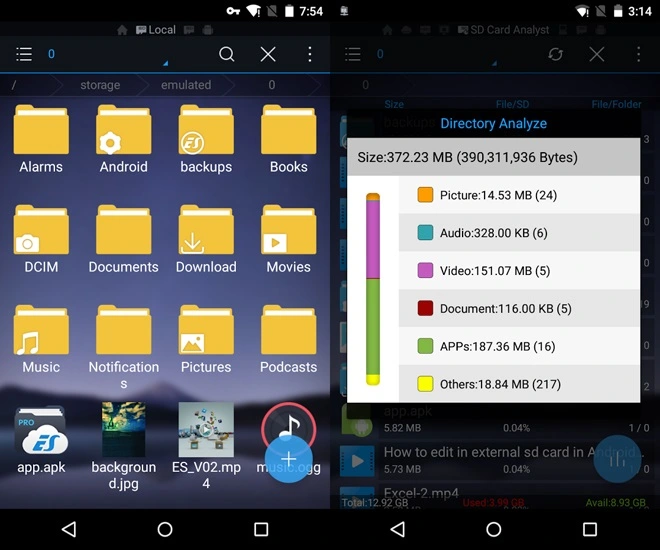Image resolution: width=660 pixels, height=550 pixels.
Task: Open the Podcasts folder
Action: [x=288, y=339]
